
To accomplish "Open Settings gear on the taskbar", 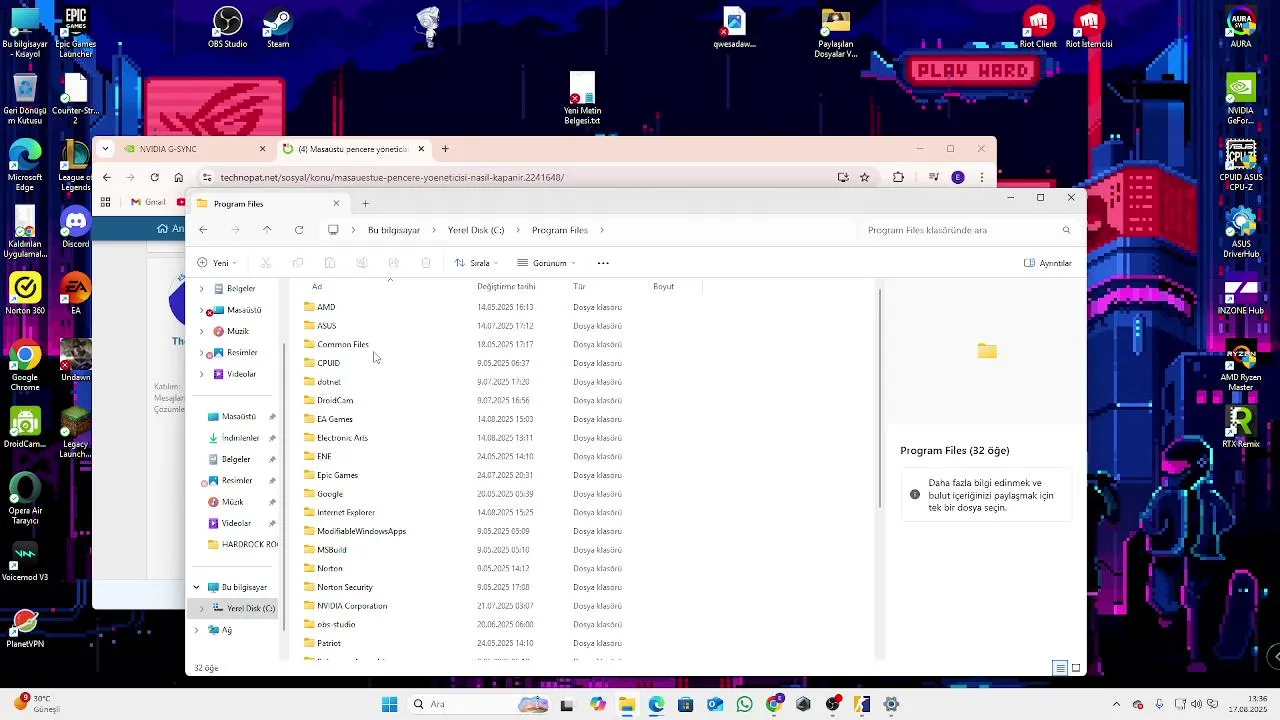I will click(891, 704).
